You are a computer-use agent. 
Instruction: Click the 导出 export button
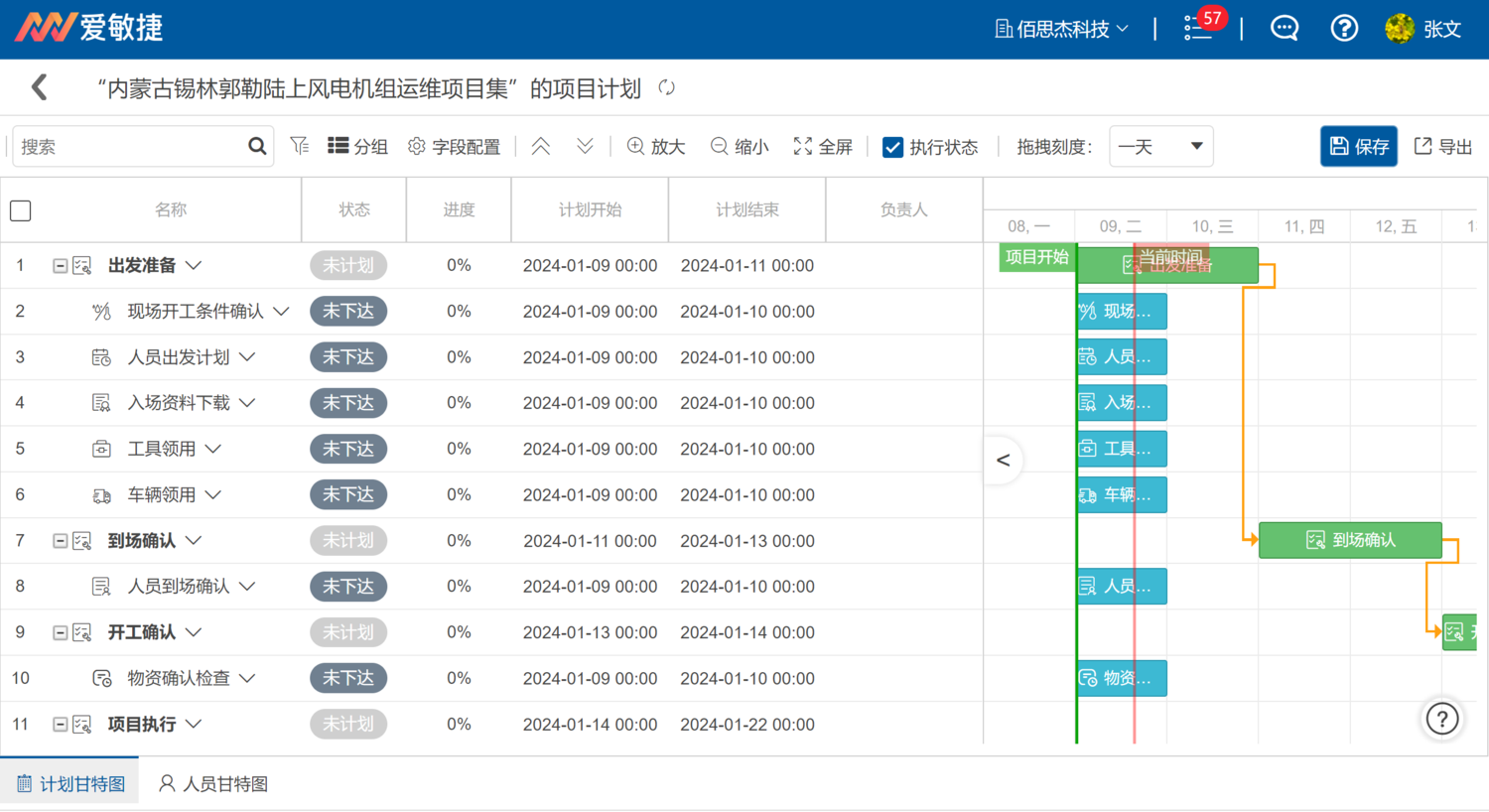click(1443, 147)
